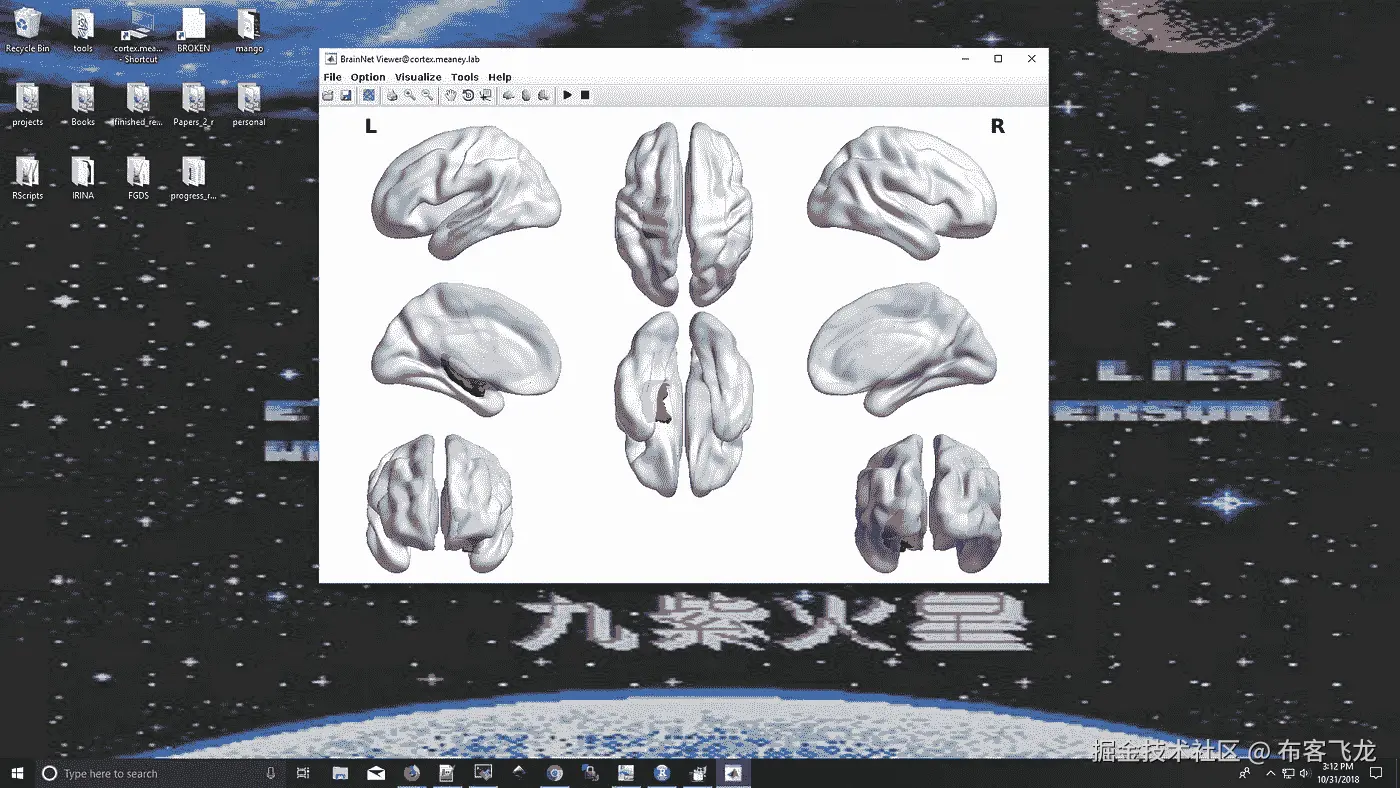Select the Recycle Bin desktop icon

point(28,30)
